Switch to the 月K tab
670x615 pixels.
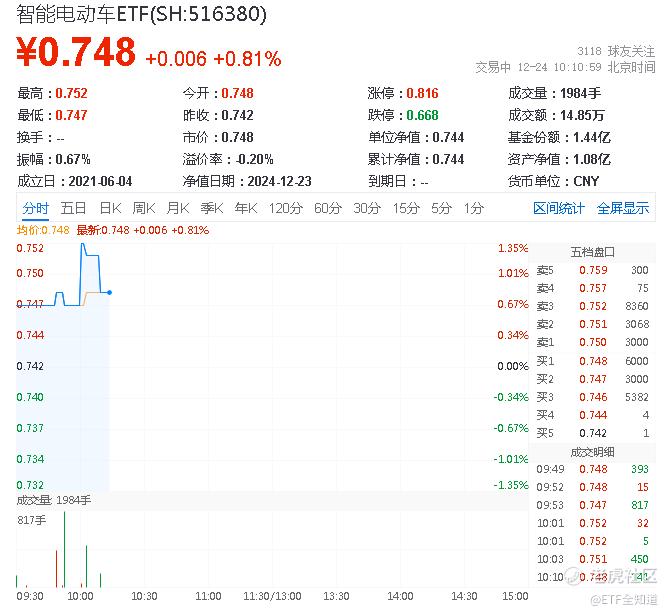178,208
